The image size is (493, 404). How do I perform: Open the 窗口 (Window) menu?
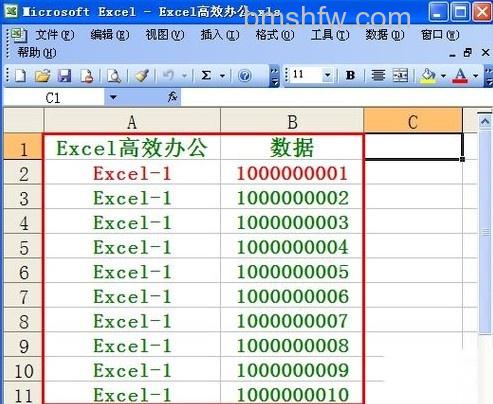(440, 35)
